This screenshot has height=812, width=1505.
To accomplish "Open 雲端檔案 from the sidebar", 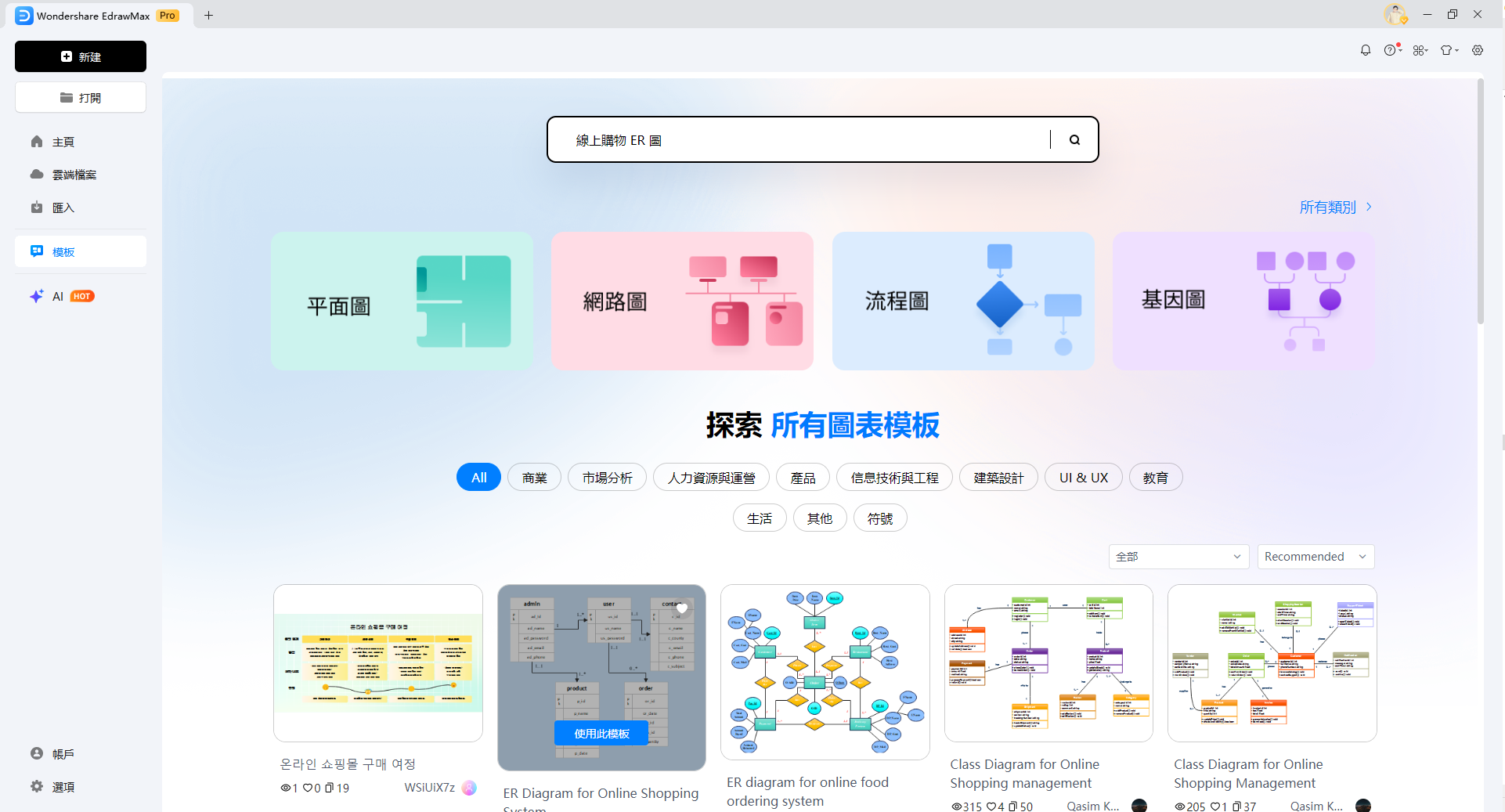I will 74,175.
